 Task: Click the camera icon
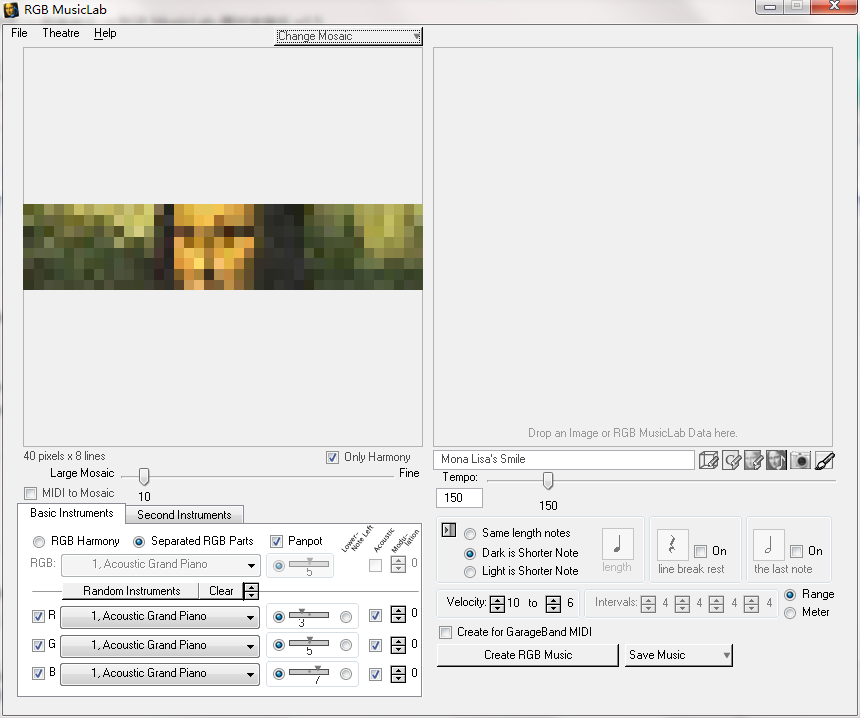click(800, 460)
